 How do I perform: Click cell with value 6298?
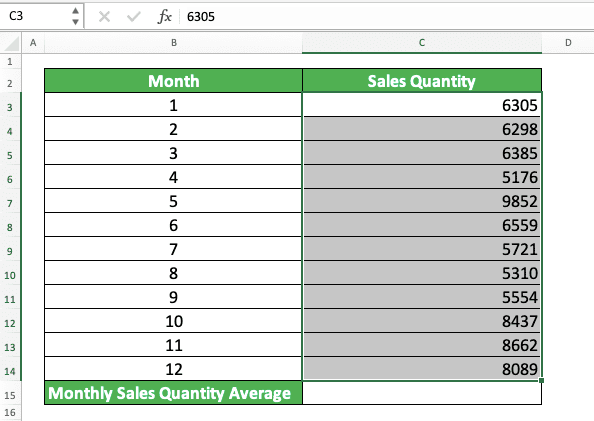[422, 129]
